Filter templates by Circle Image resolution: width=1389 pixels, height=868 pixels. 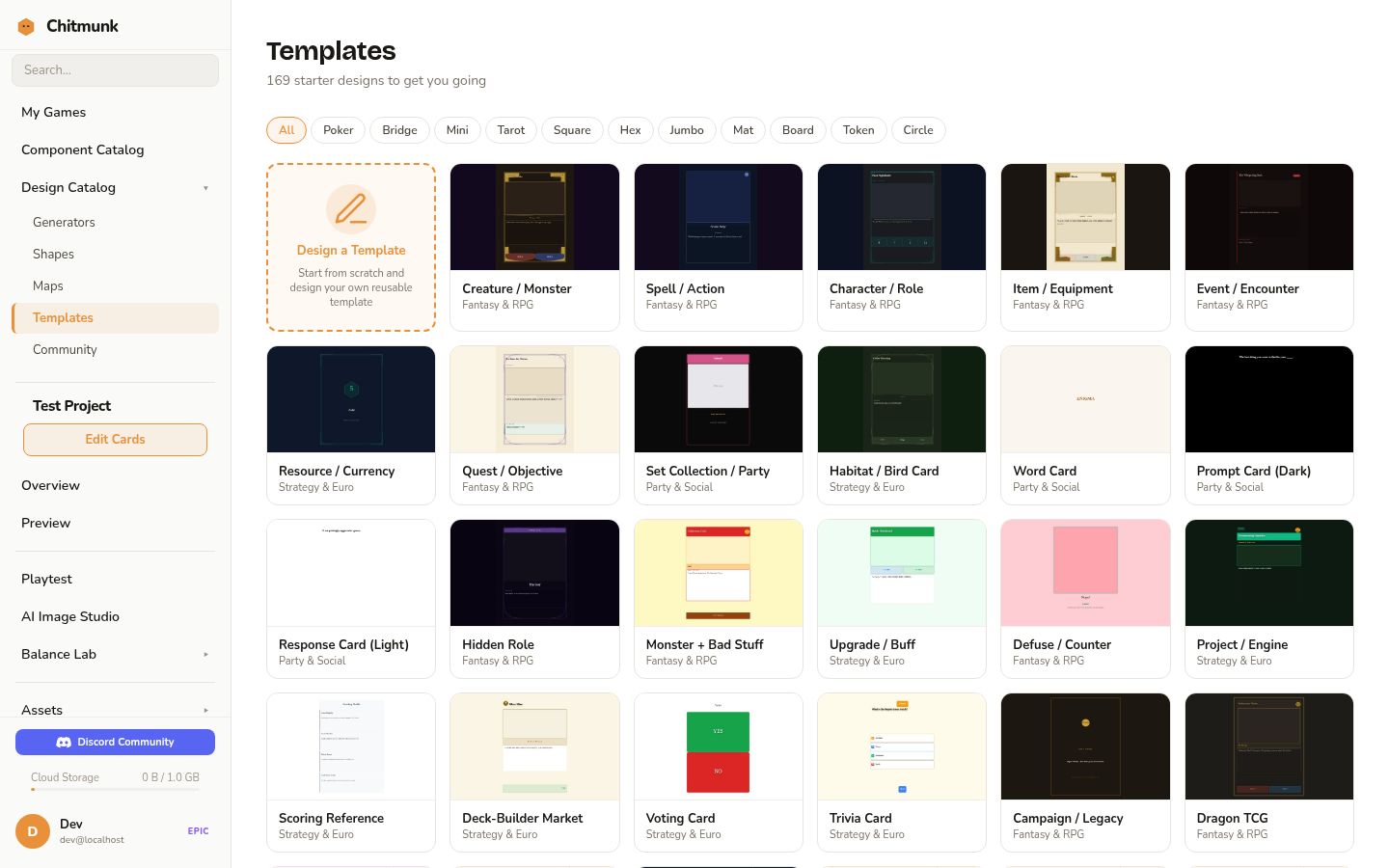[918, 130]
